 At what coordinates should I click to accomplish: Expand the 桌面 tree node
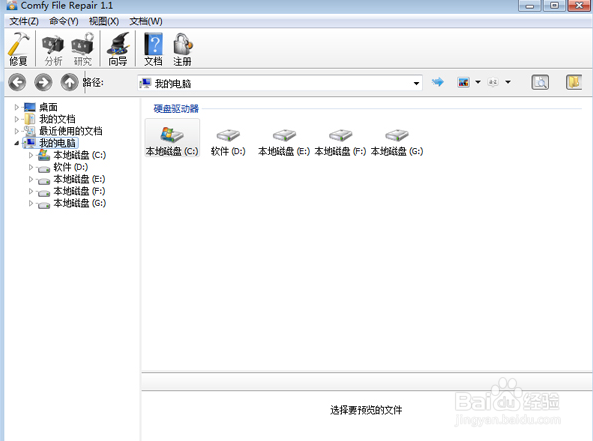coord(17,107)
